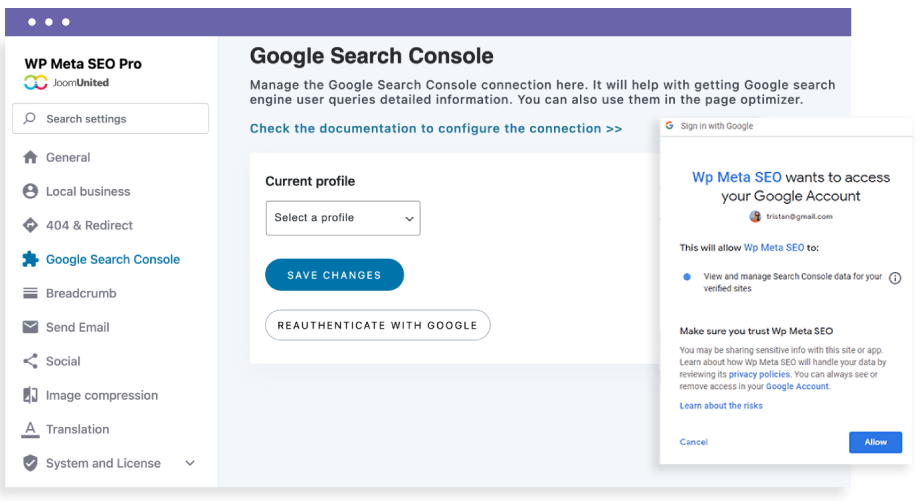Allow Wp Meta SEO account access
This screenshot has width=921, height=501.
pos(875,442)
